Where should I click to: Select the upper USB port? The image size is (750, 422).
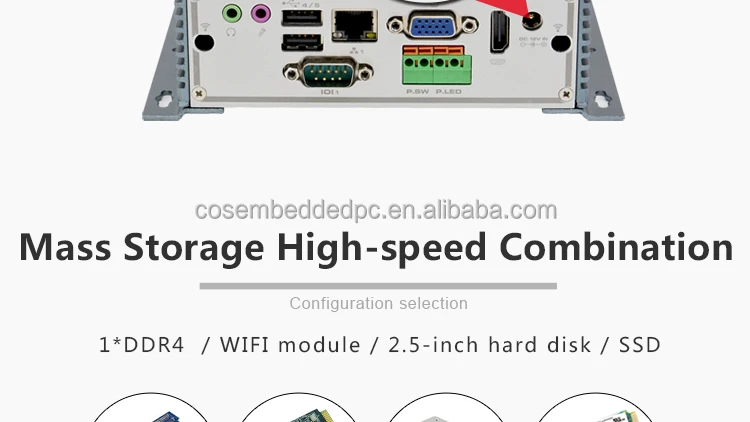pos(302,18)
